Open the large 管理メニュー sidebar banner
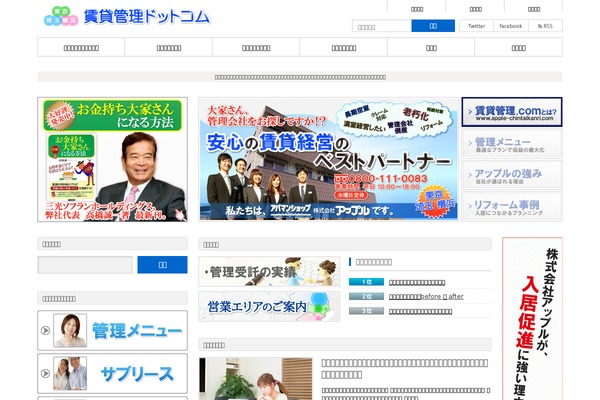The image size is (600, 400). pos(112,330)
